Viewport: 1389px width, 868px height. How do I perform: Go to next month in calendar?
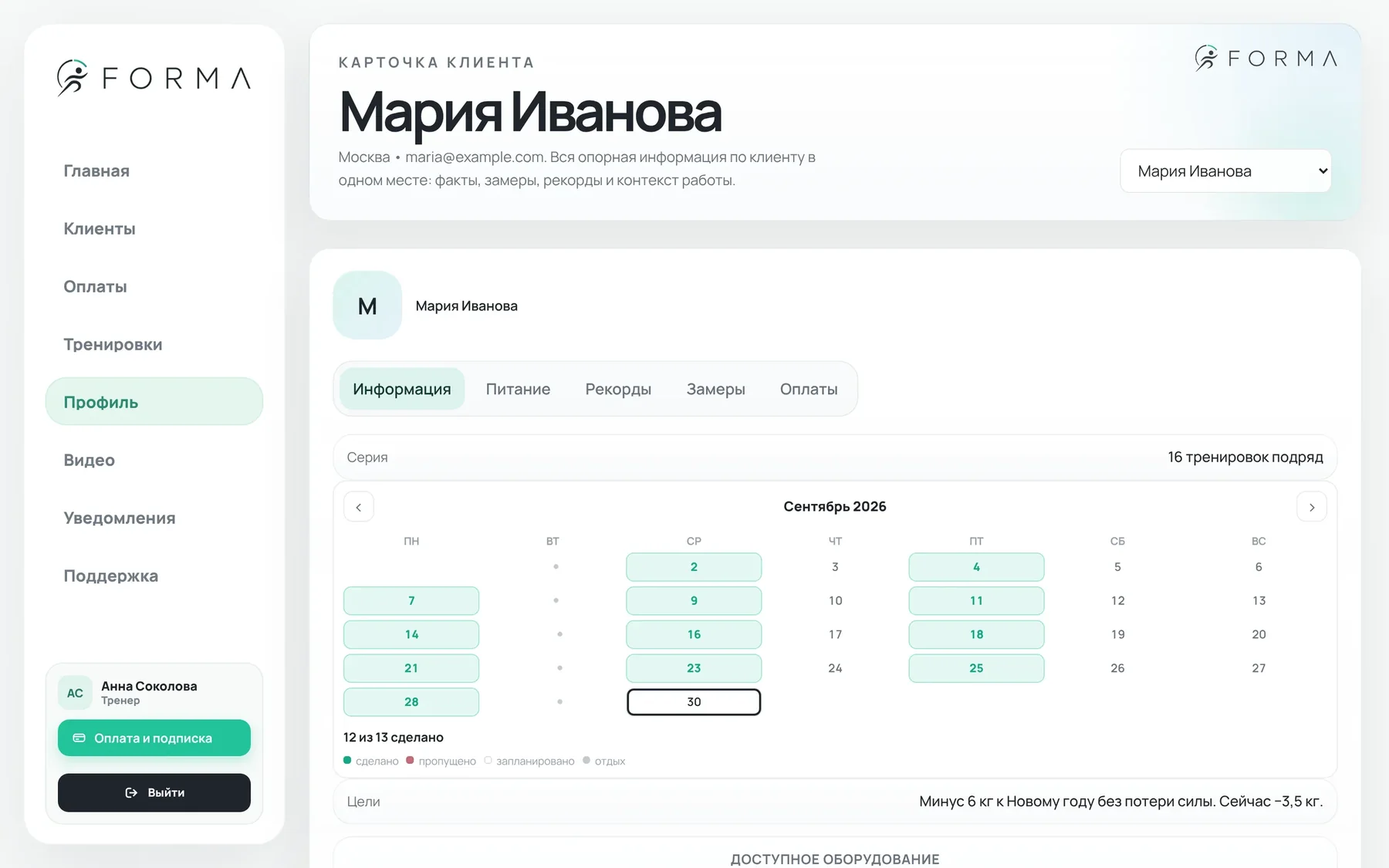point(1312,507)
